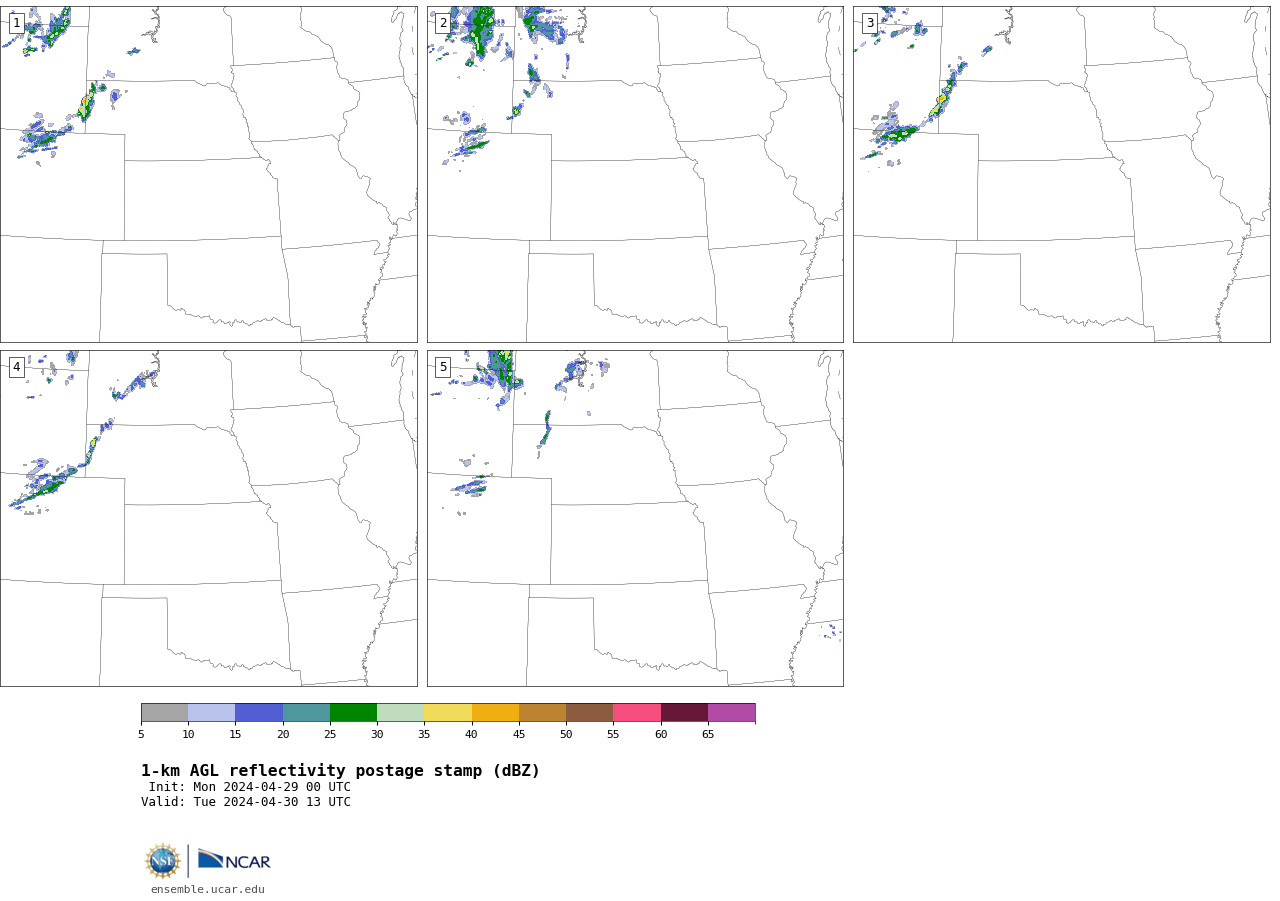Click the colorbar tick label 35
Image resolution: width=1280 pixels, height=901 pixels.
(x=424, y=734)
